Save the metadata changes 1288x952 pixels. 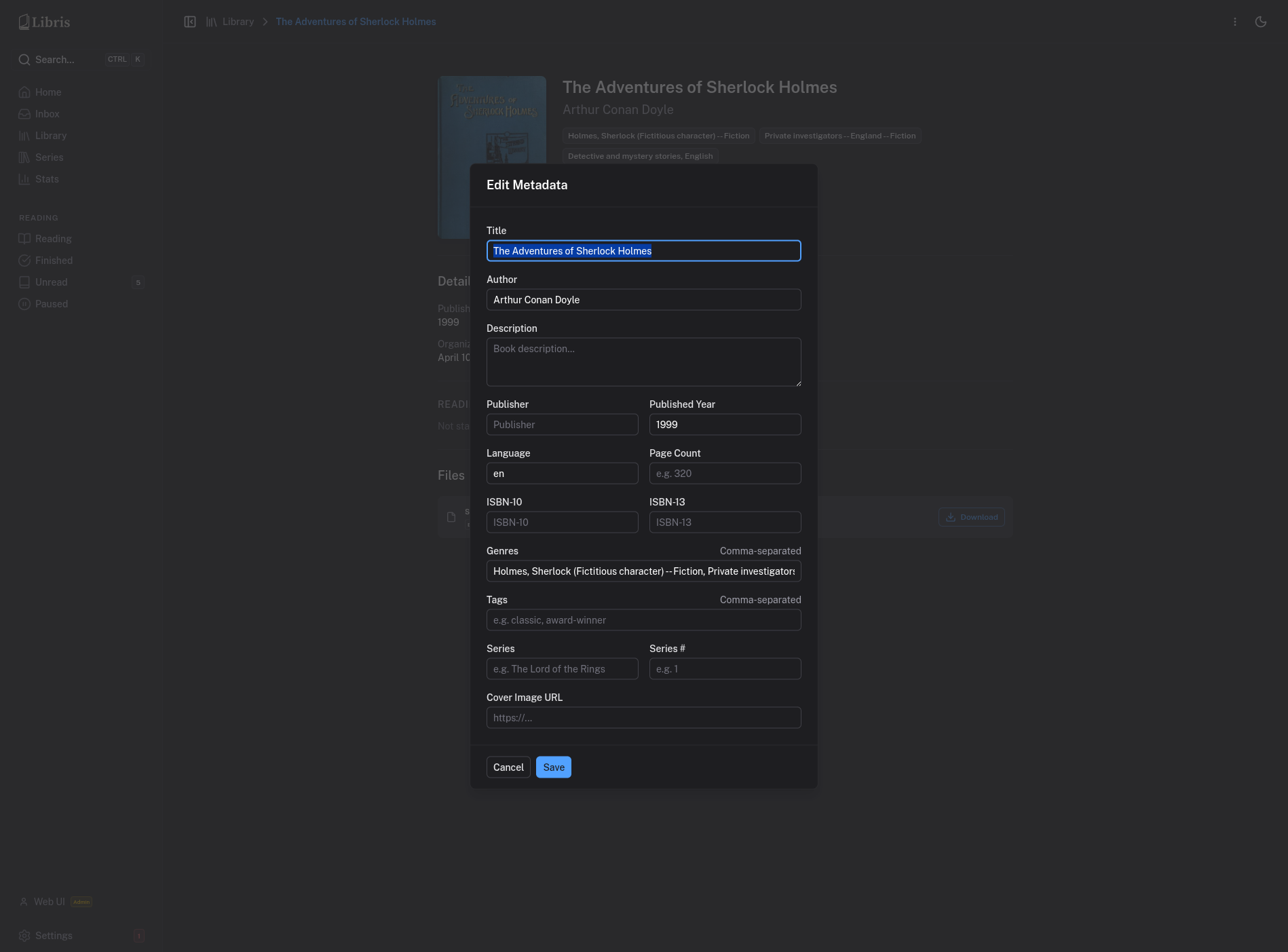(554, 767)
